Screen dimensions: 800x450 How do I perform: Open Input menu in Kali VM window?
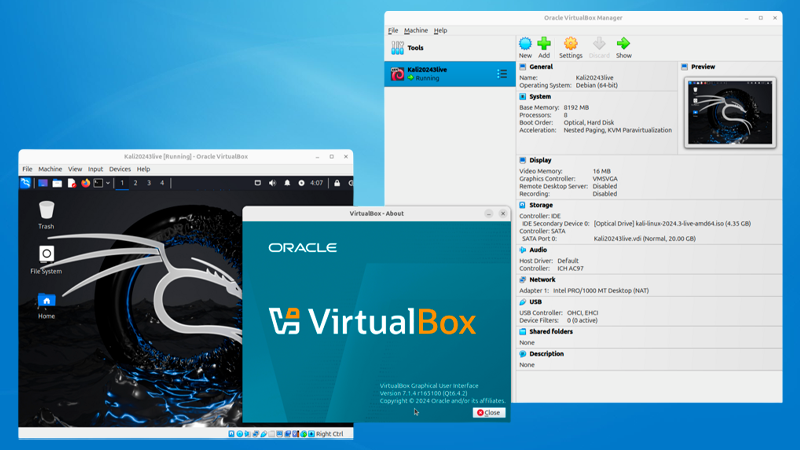95,169
